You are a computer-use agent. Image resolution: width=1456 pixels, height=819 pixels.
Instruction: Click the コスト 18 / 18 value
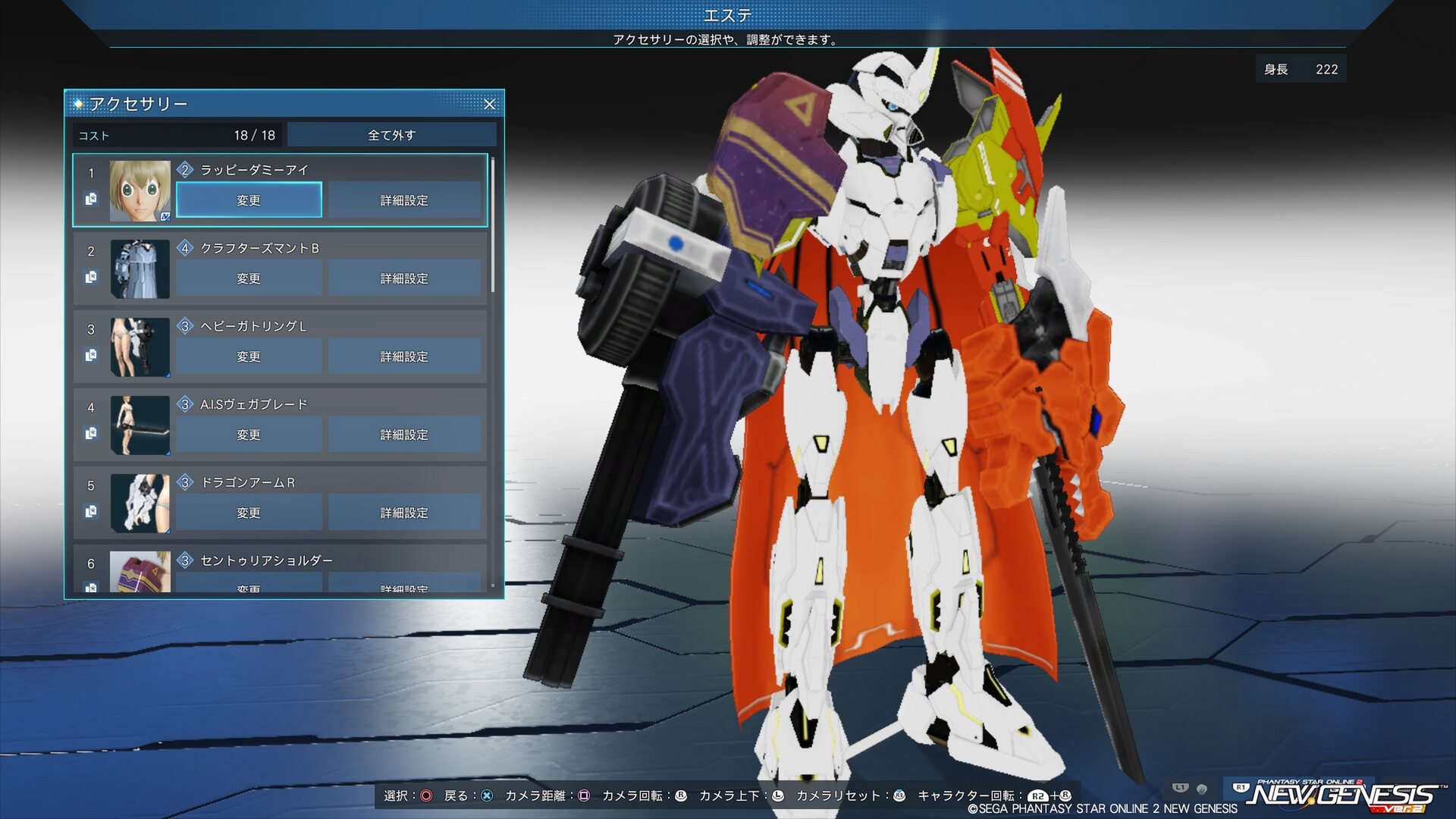point(255,135)
